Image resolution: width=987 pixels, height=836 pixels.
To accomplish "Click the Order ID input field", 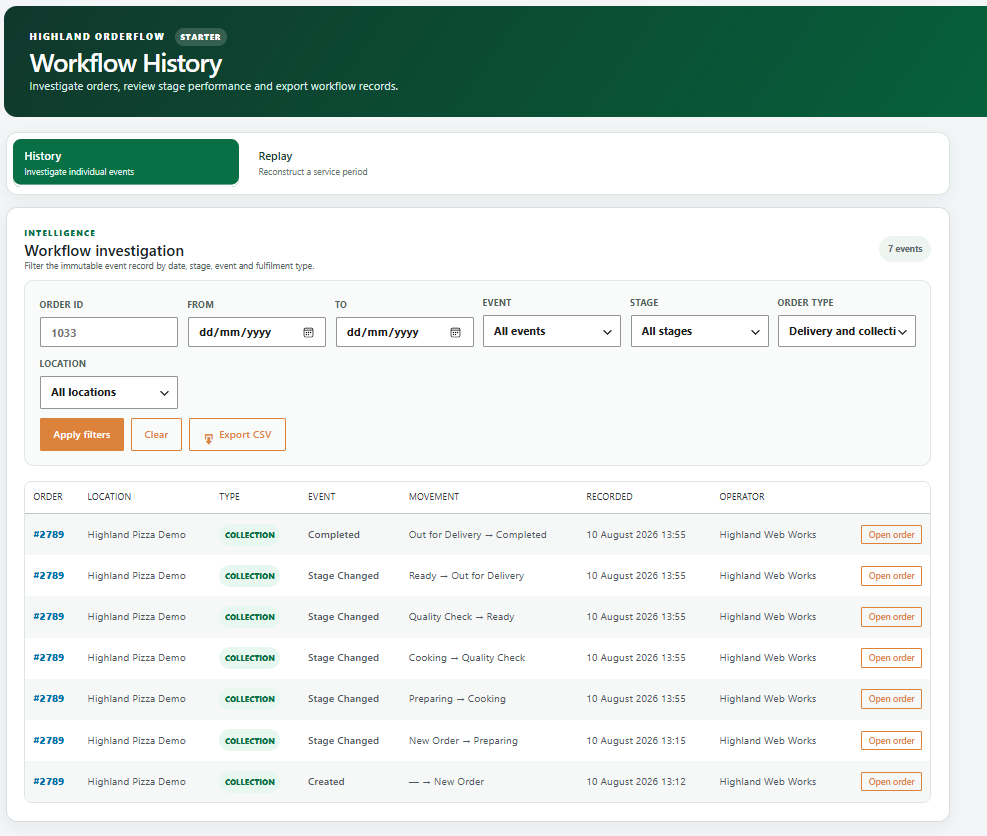I will point(109,332).
